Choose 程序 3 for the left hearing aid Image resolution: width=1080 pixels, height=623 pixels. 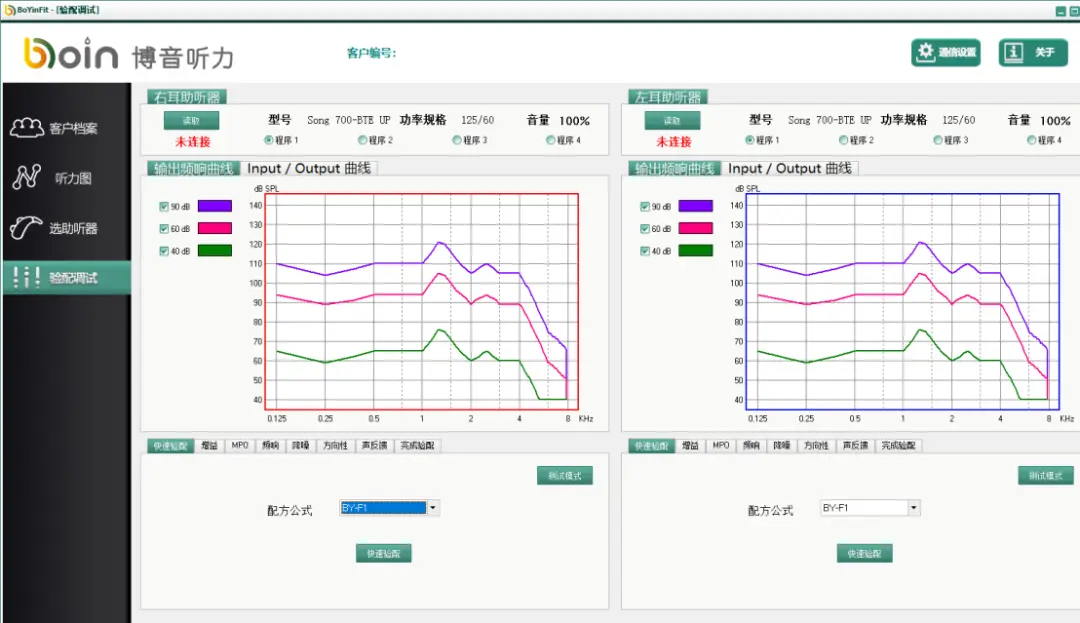938,140
